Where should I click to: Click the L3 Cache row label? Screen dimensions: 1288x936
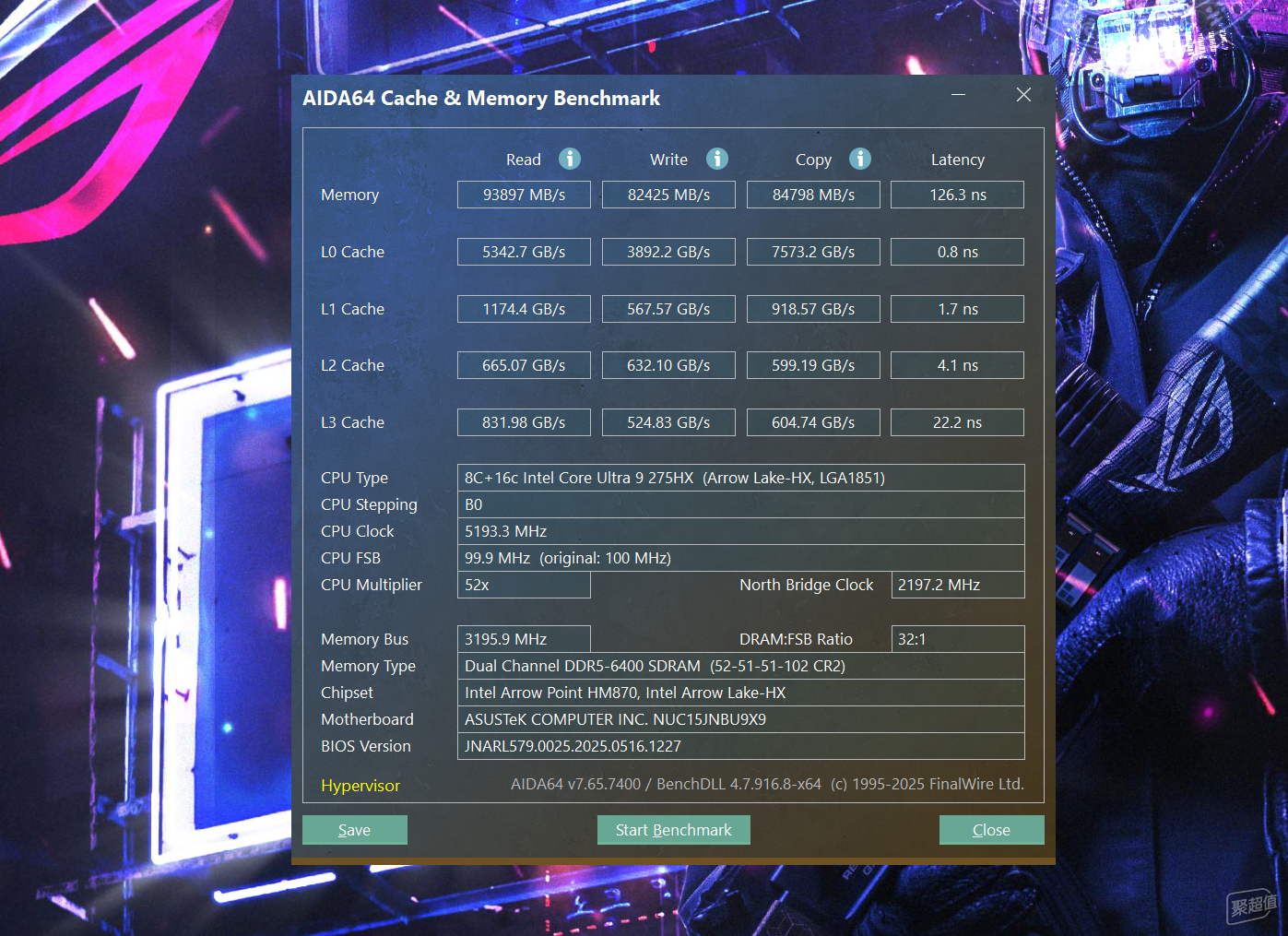tap(352, 422)
